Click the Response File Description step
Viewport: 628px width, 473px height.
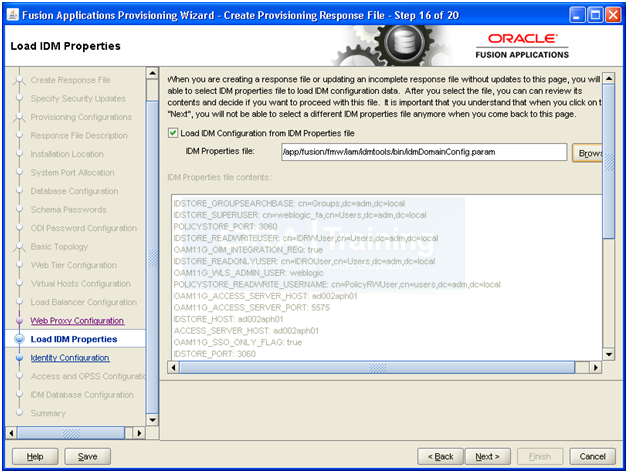pos(79,136)
